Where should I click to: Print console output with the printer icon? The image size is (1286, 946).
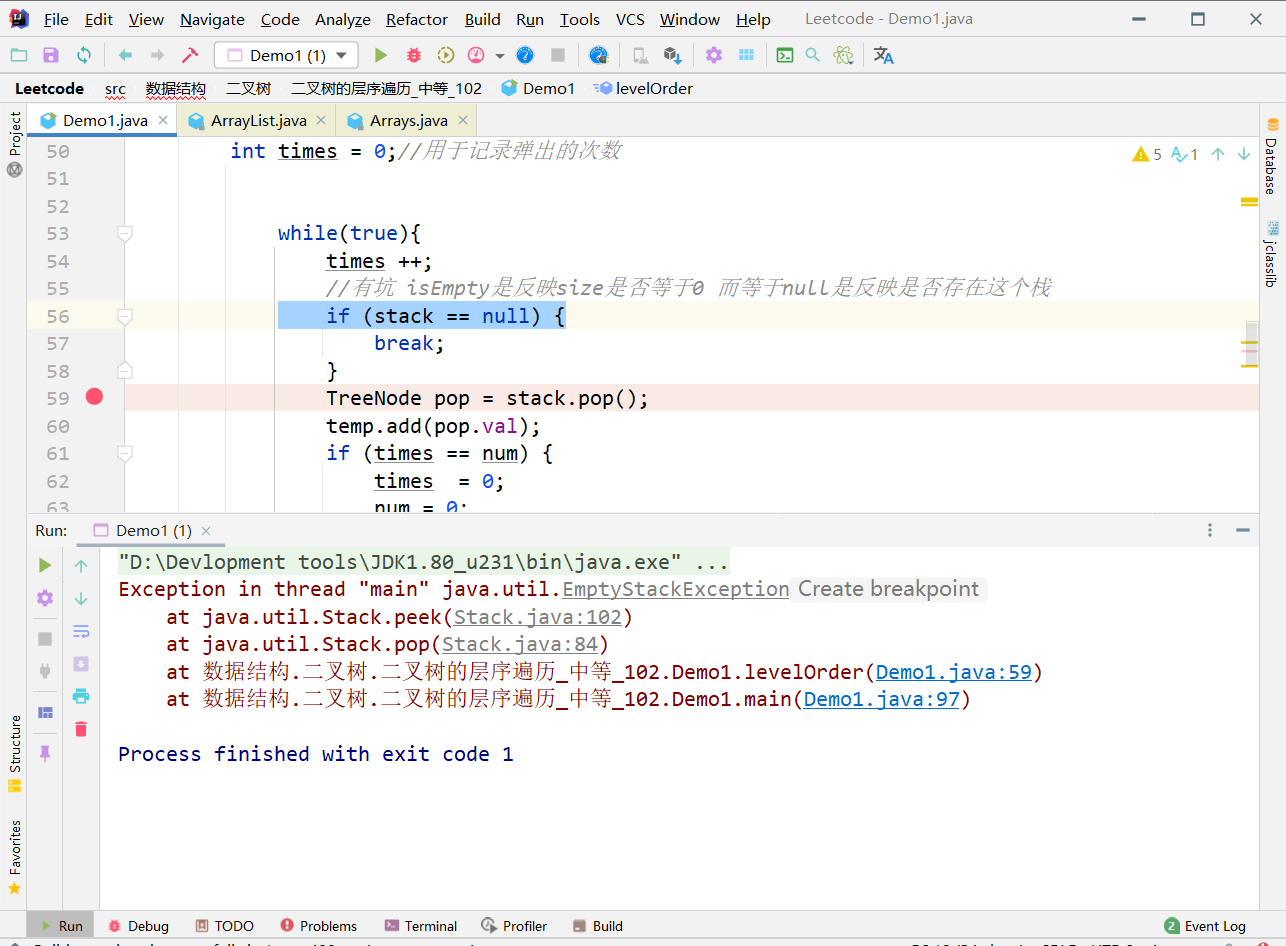pyautogui.click(x=81, y=697)
